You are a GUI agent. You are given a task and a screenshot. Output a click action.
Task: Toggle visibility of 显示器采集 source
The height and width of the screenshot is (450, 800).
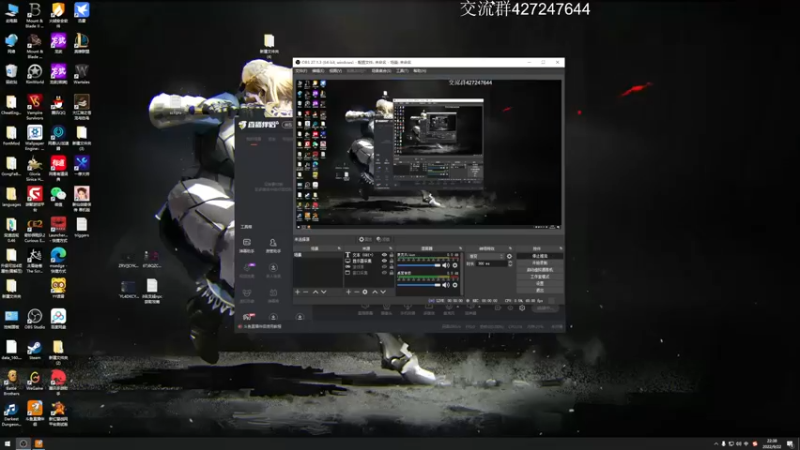pos(384,261)
